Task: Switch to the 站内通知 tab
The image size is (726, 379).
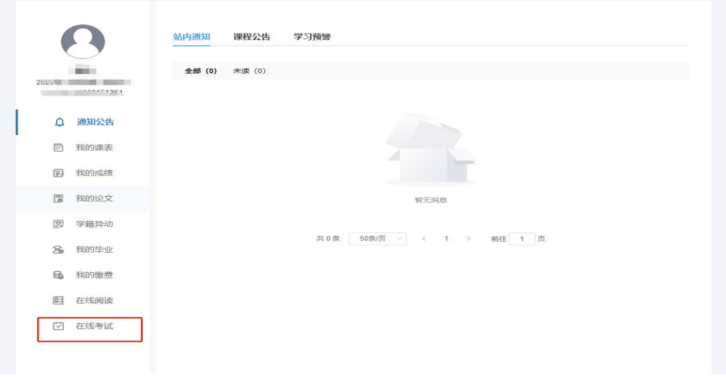Action: [x=192, y=37]
